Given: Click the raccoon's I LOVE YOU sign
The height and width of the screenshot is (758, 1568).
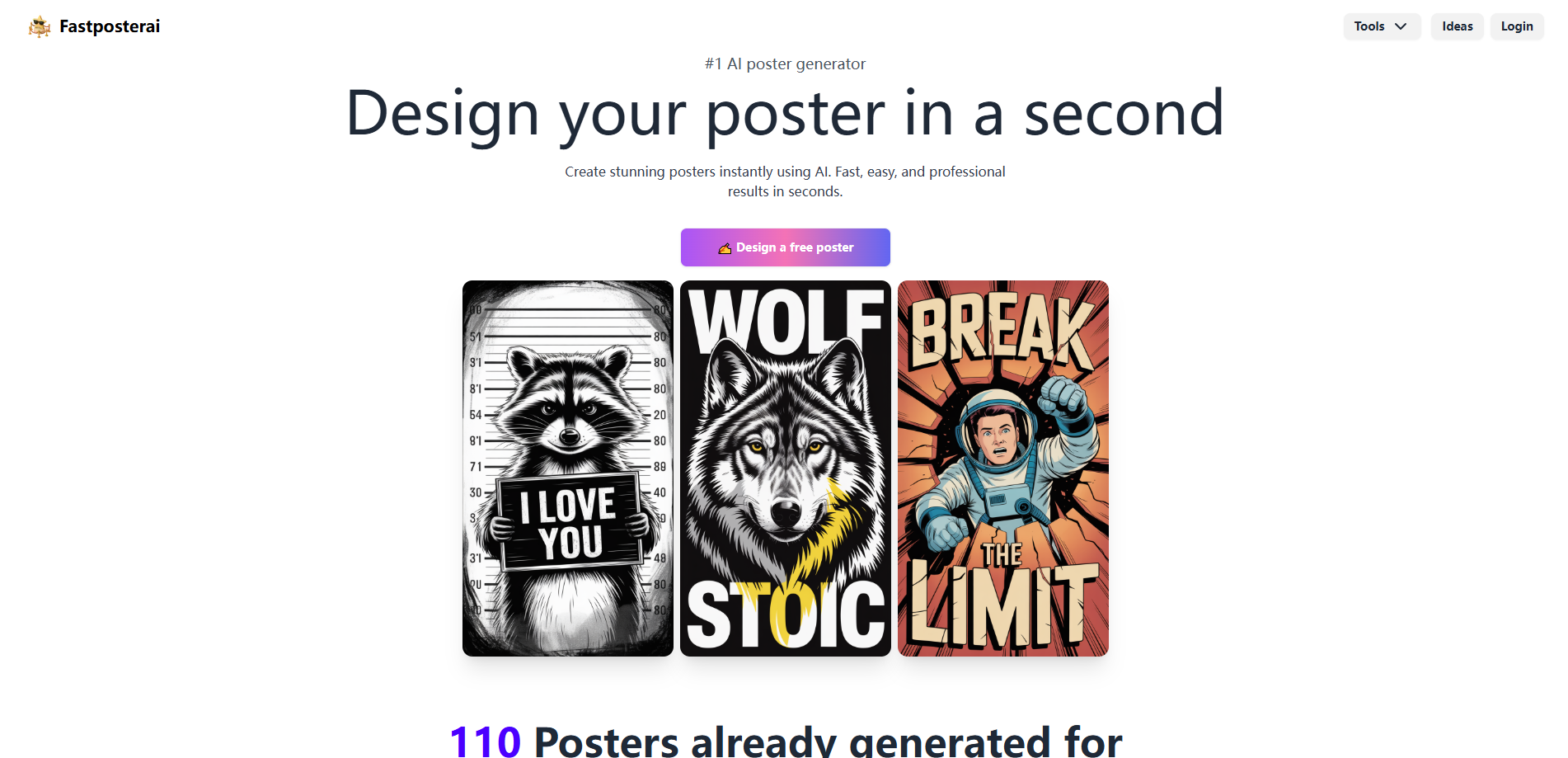Looking at the screenshot, I should 570,523.
